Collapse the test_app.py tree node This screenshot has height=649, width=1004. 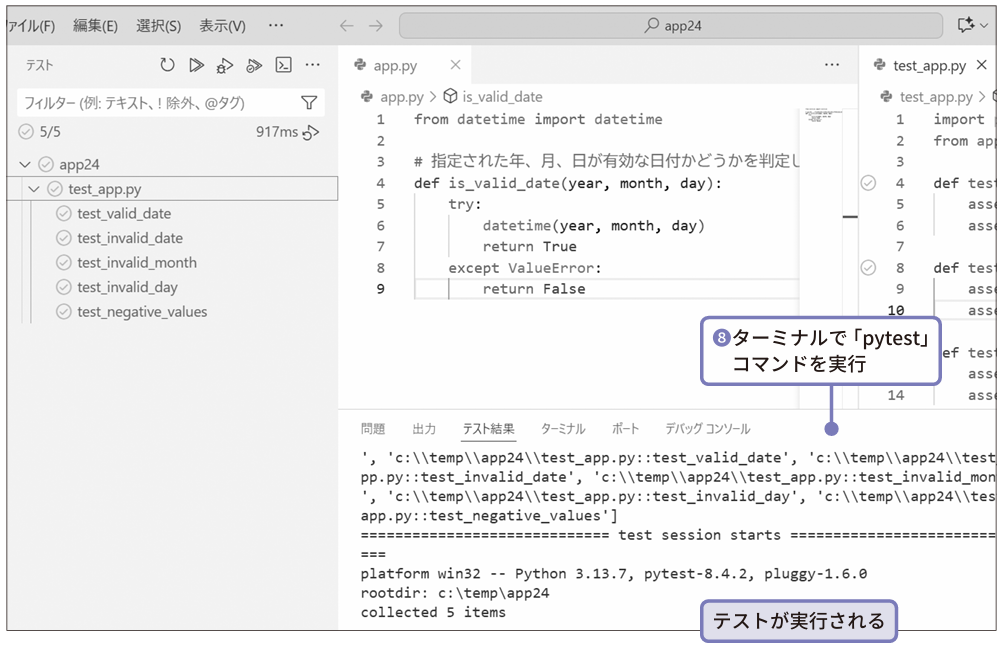coord(34,189)
